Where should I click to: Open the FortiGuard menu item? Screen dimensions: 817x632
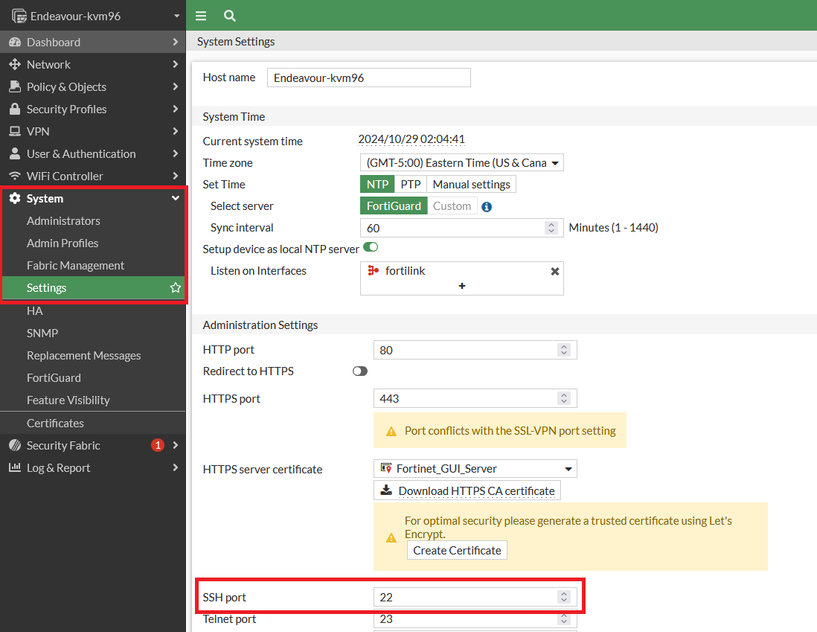54,378
